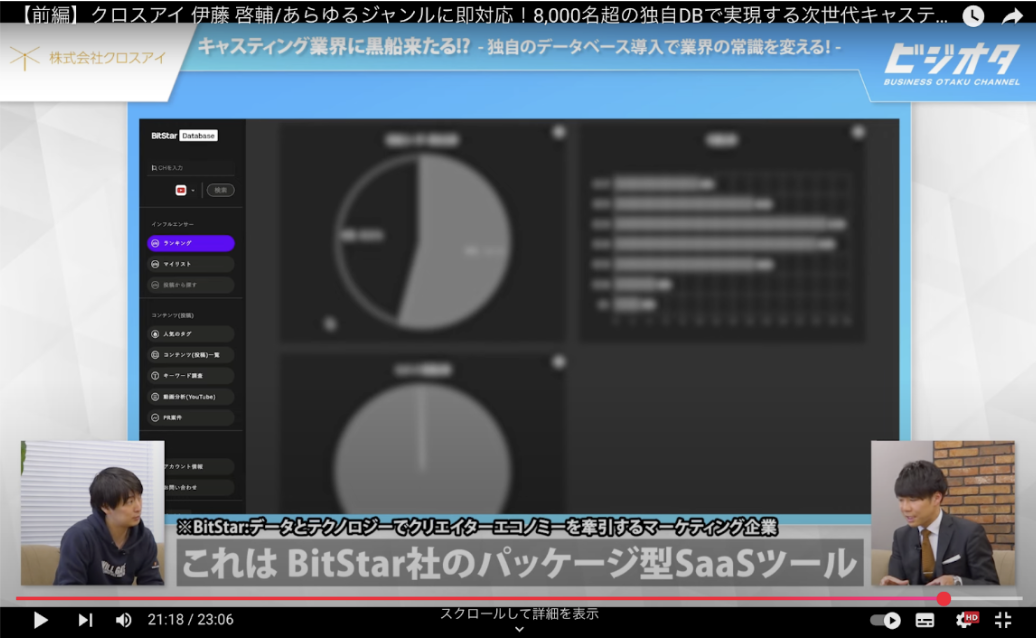Open アカウント情報 in the sidebar
Image resolution: width=1036 pixels, height=638 pixels.
point(200,466)
